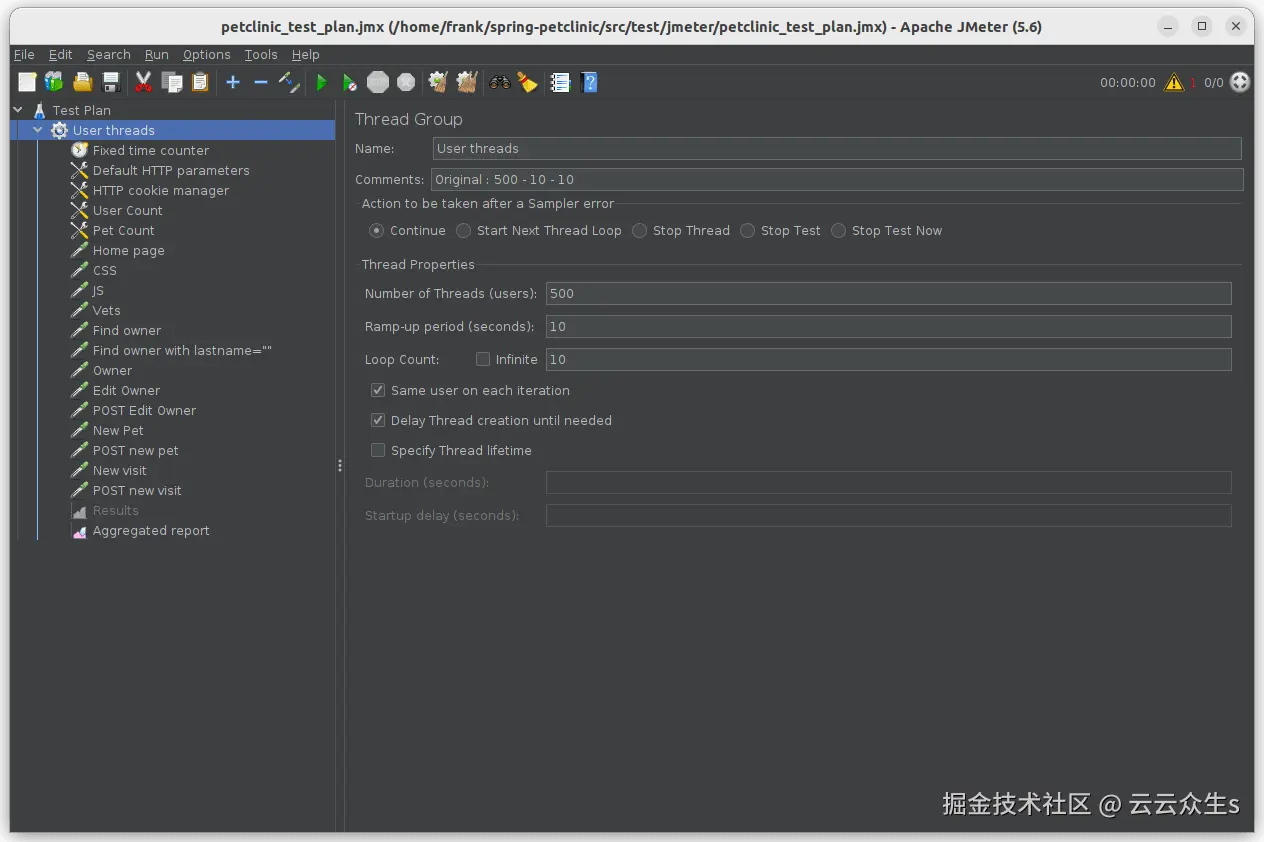Click the Stop test button
The width and height of the screenshot is (1264, 842).
click(378, 82)
